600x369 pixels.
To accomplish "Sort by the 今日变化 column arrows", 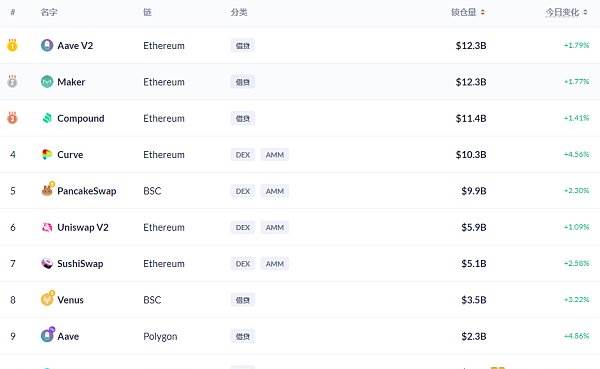I will (585, 12).
